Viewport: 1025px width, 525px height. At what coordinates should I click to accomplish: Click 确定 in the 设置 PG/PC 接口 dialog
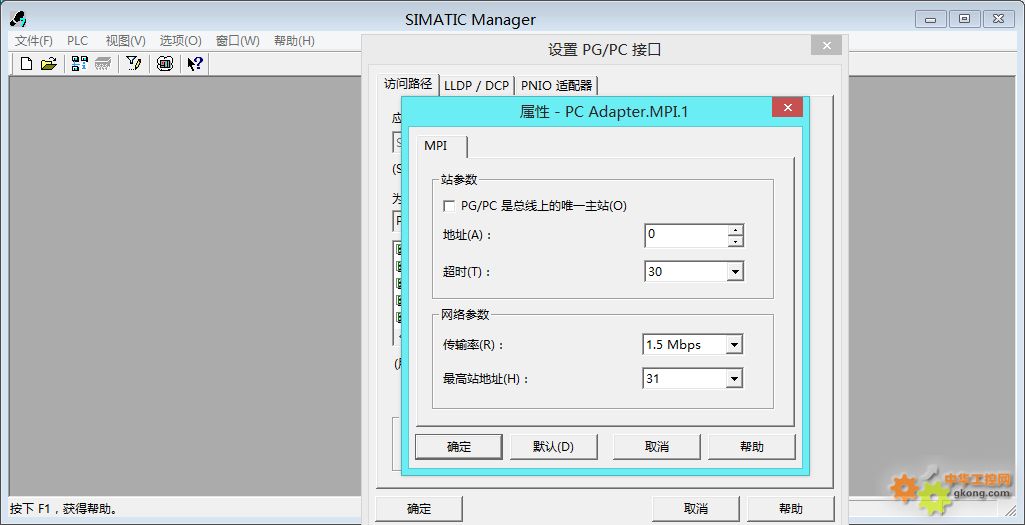tap(419, 509)
